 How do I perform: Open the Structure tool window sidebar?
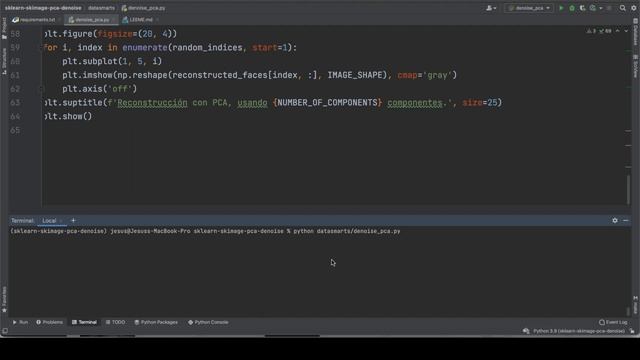pos(4,61)
